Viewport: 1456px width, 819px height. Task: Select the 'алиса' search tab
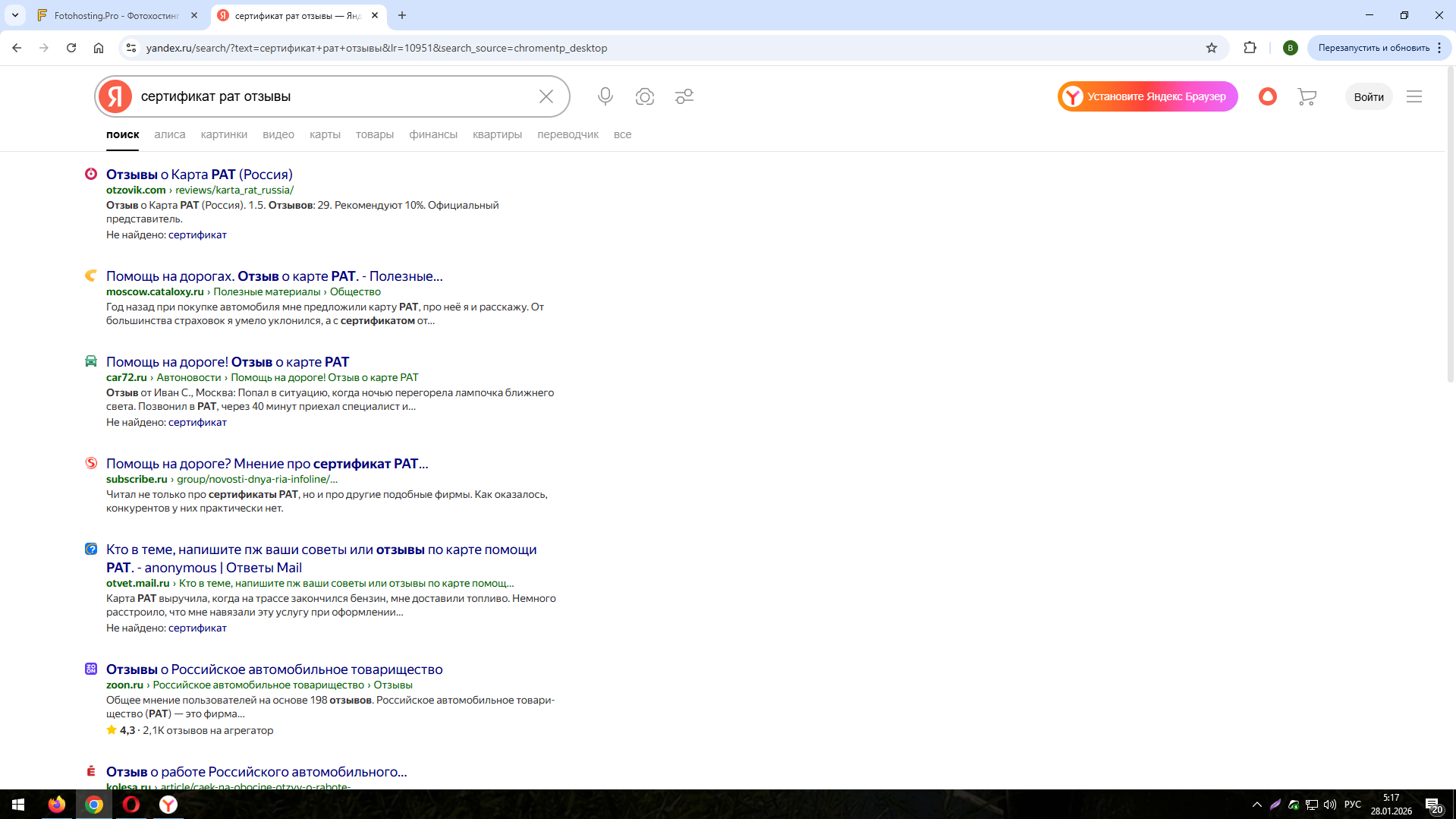(170, 134)
